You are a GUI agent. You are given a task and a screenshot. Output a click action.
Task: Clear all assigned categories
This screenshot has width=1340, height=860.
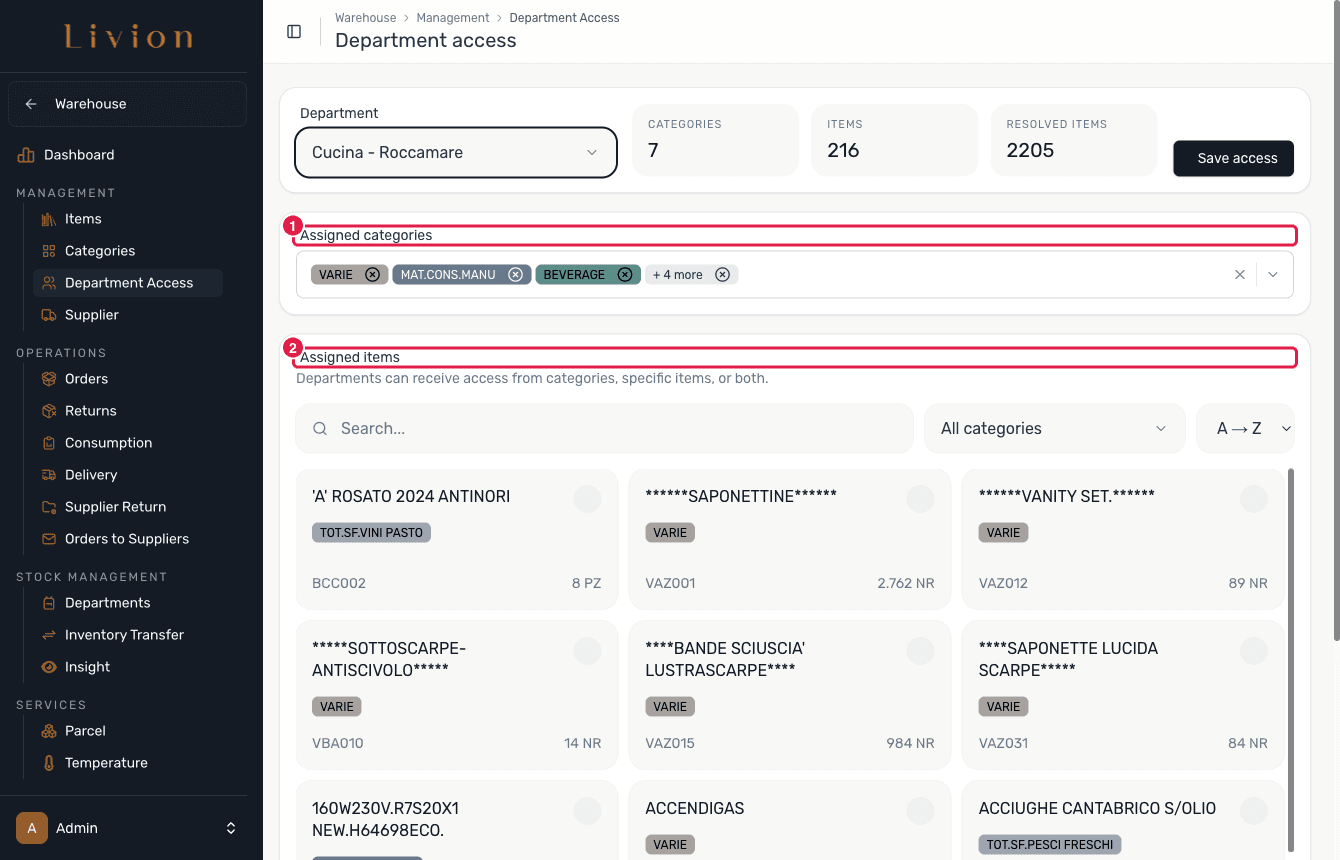(1240, 275)
